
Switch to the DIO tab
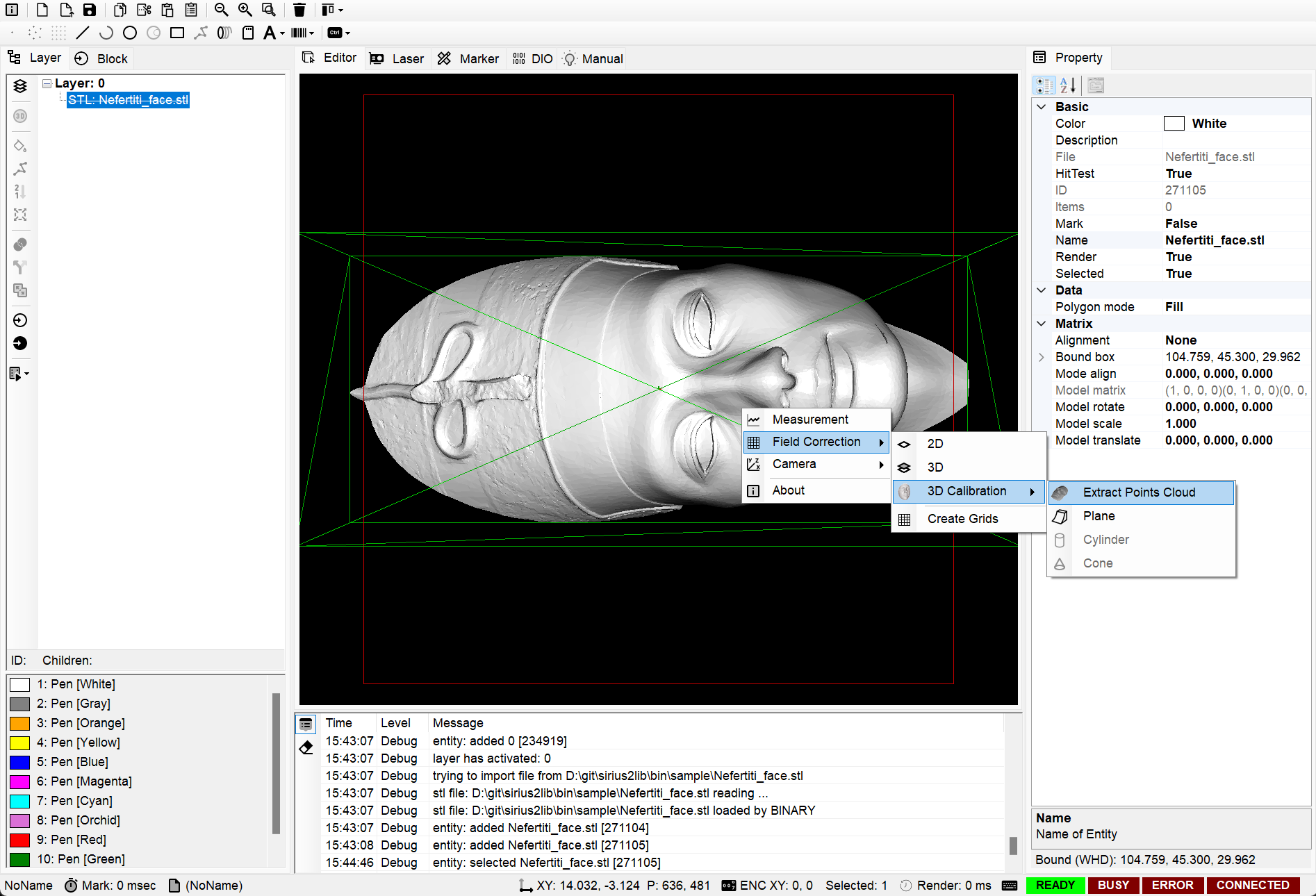pyautogui.click(x=532, y=59)
